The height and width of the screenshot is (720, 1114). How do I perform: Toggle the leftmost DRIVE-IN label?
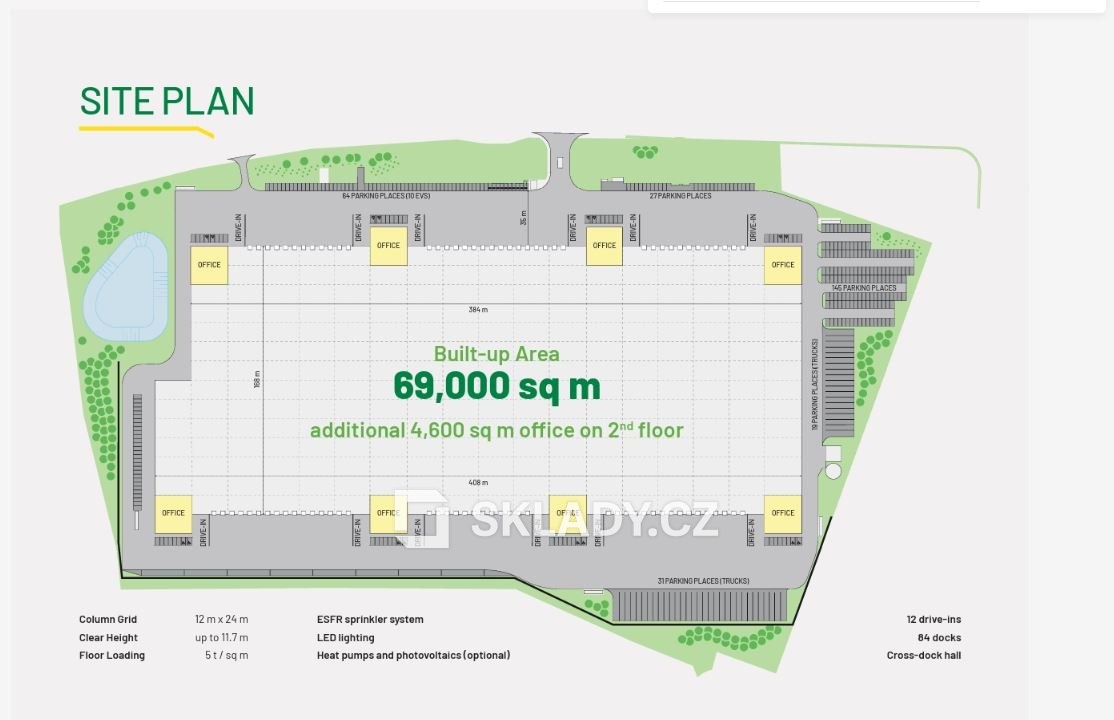(x=239, y=228)
